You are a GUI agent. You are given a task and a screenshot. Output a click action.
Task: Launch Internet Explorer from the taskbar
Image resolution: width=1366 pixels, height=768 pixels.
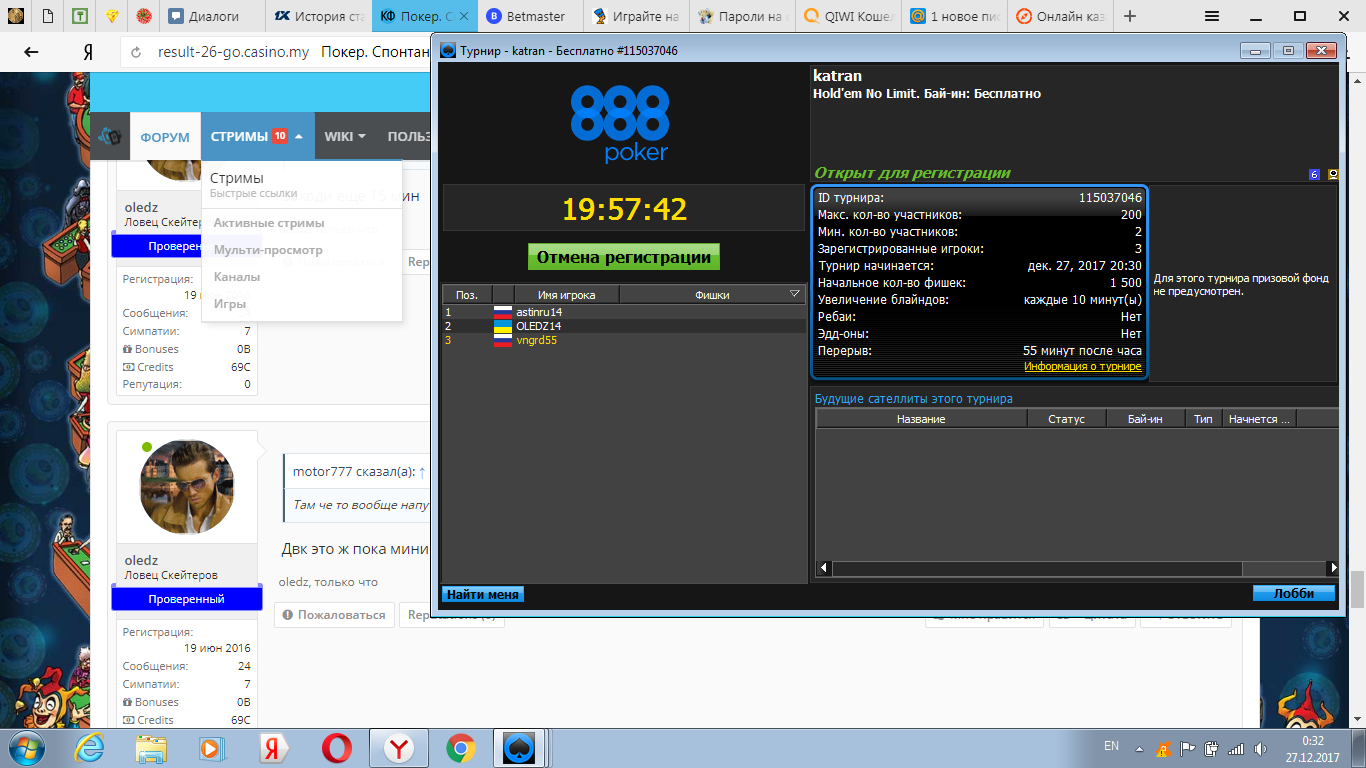pyautogui.click(x=91, y=748)
